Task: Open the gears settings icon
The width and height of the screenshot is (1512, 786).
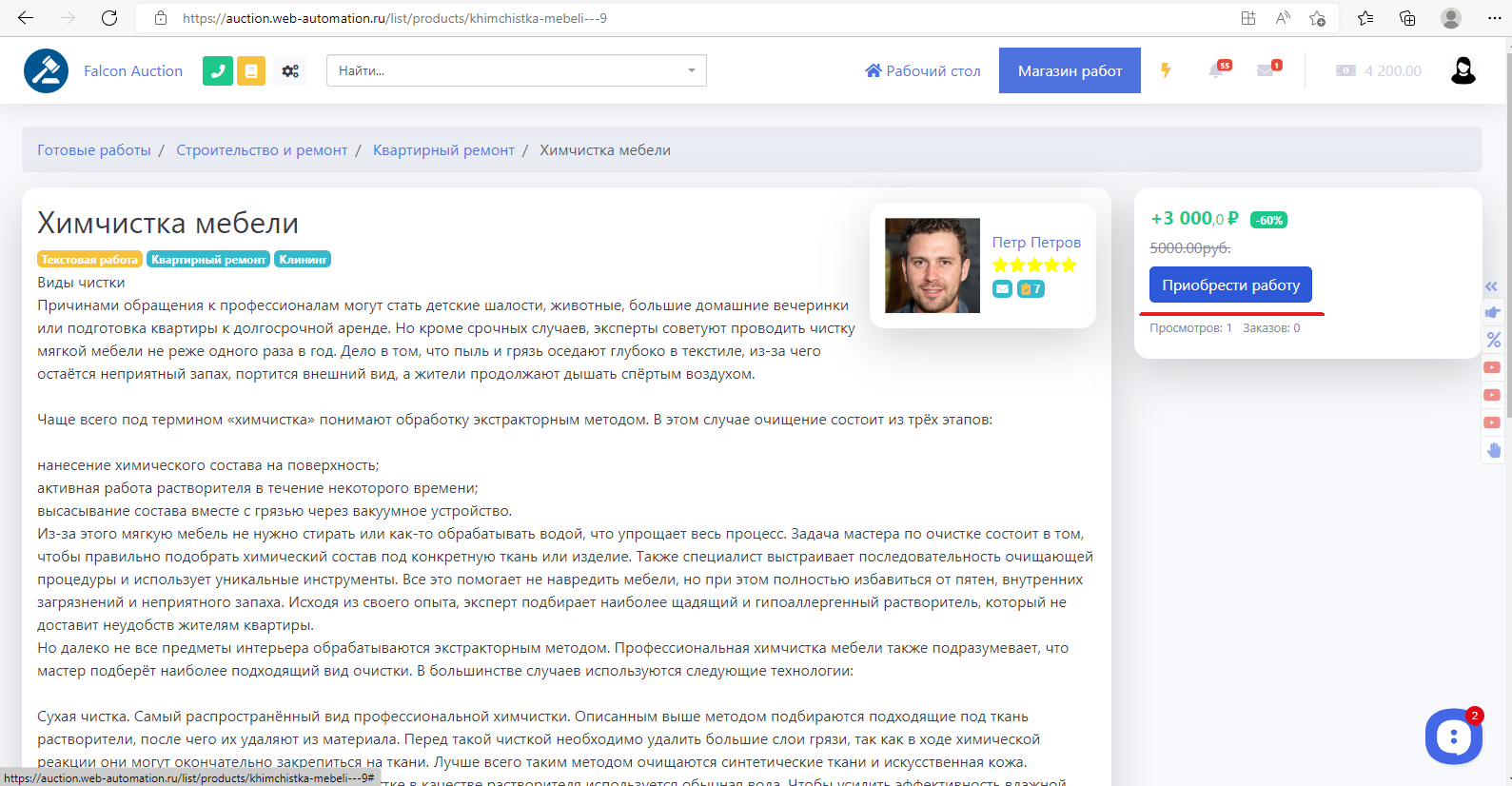Action: pyautogui.click(x=290, y=70)
